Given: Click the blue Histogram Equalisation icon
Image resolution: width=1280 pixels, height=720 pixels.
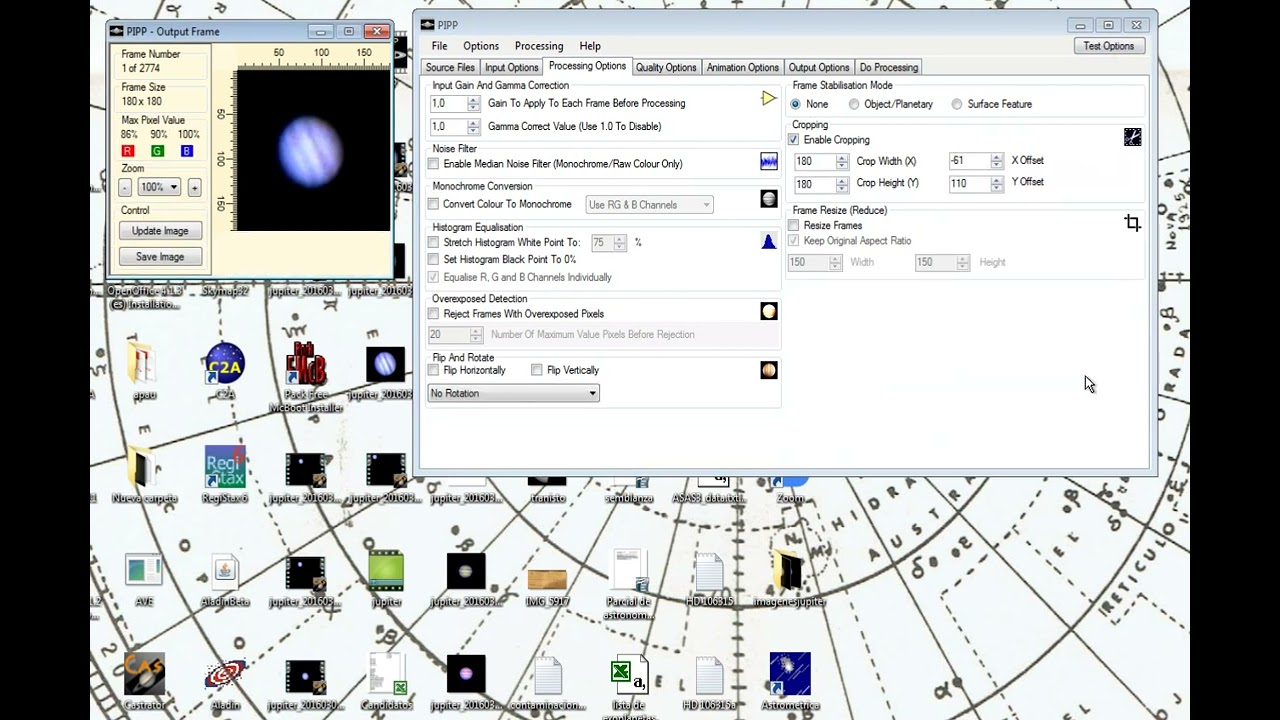Looking at the screenshot, I should (x=768, y=241).
